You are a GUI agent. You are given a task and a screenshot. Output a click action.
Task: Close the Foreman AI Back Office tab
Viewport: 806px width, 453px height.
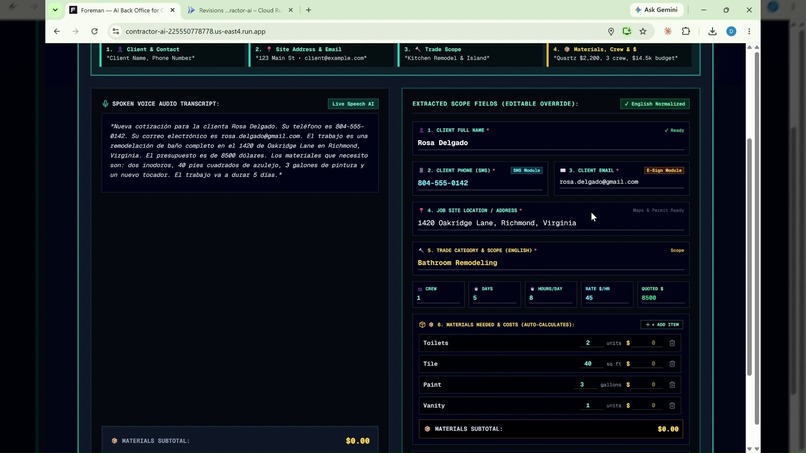click(x=172, y=10)
